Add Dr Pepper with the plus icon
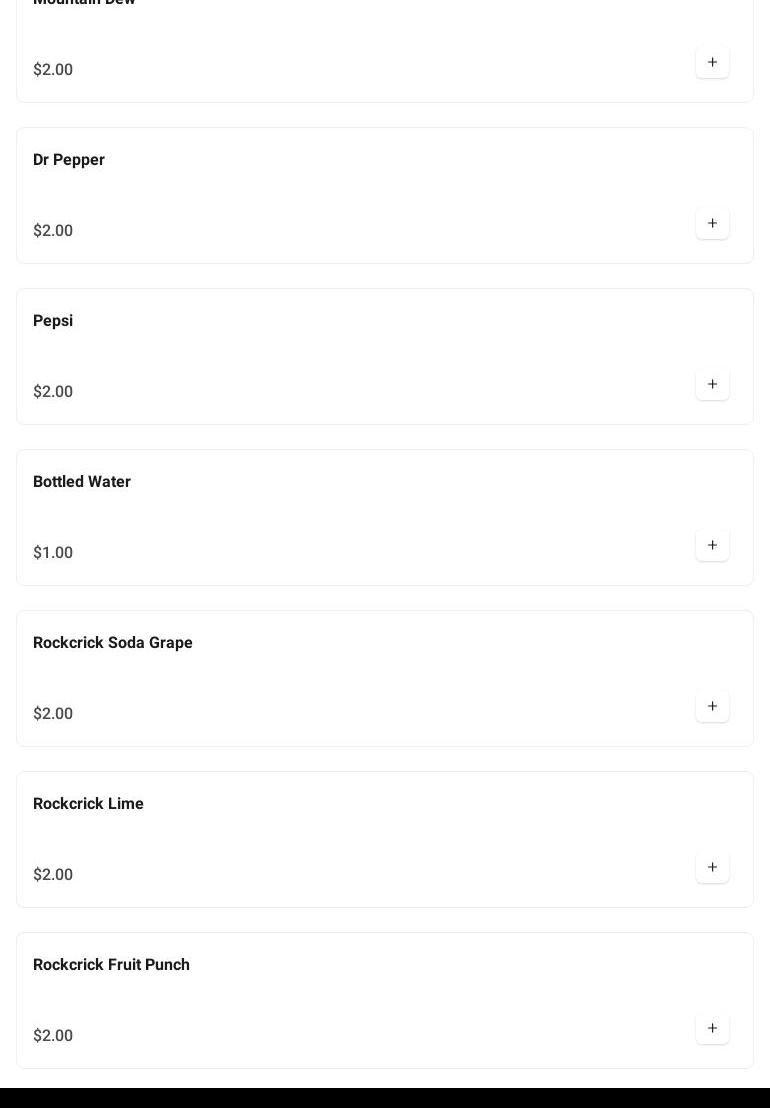 point(712,224)
